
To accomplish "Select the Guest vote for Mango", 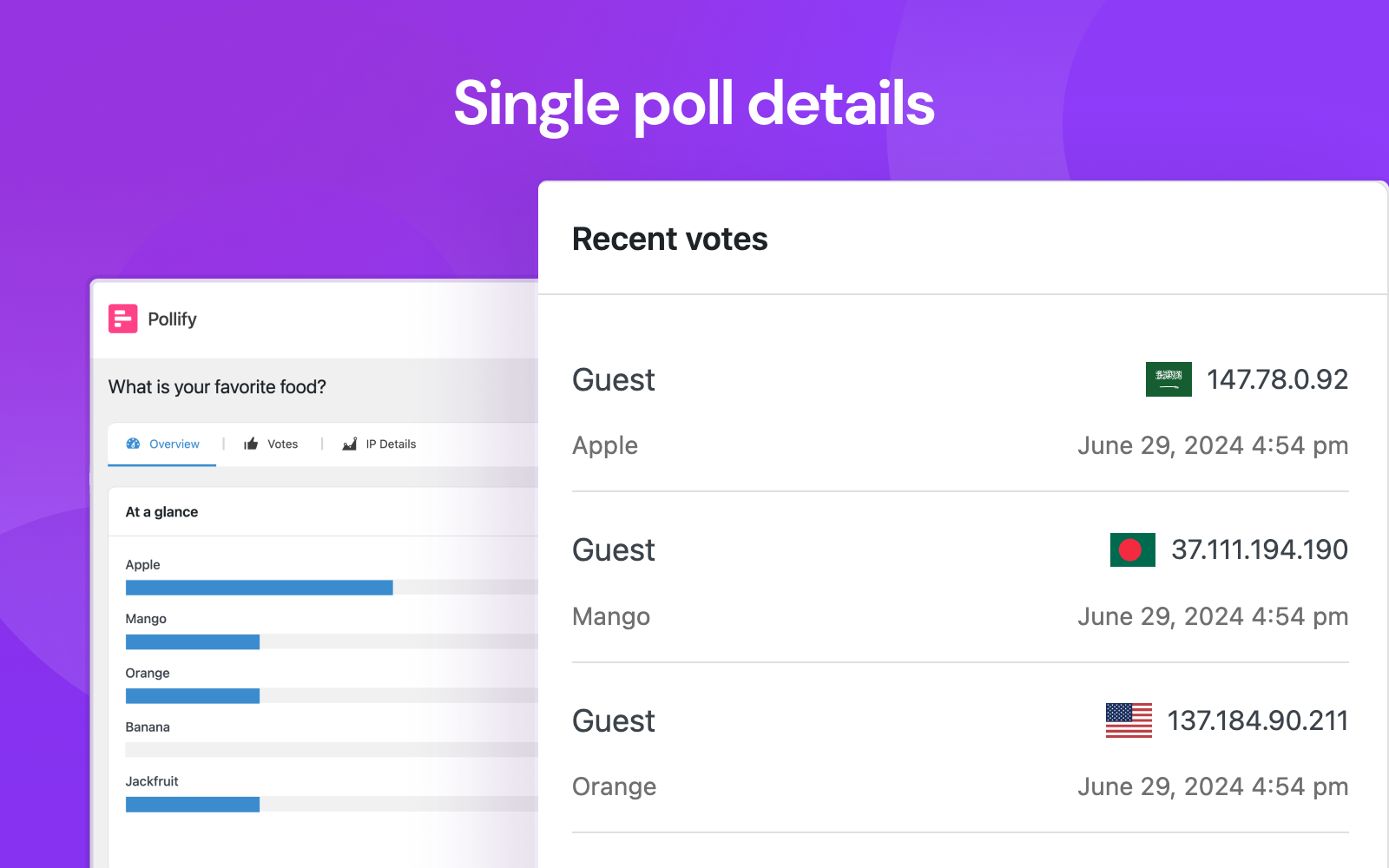I will click(613, 550).
